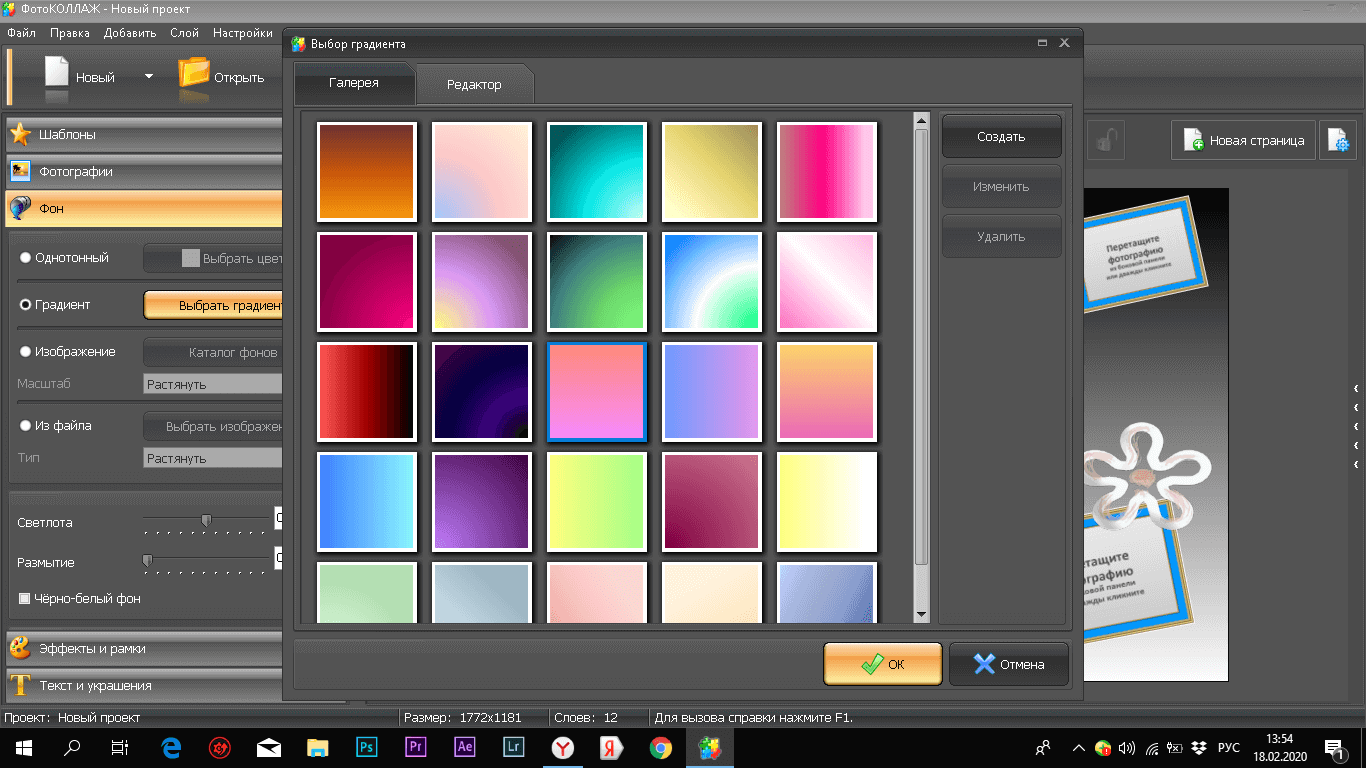Pick the orange-to-pink gradient swatch
Viewport: 1366px width, 768px height.
click(x=826, y=391)
